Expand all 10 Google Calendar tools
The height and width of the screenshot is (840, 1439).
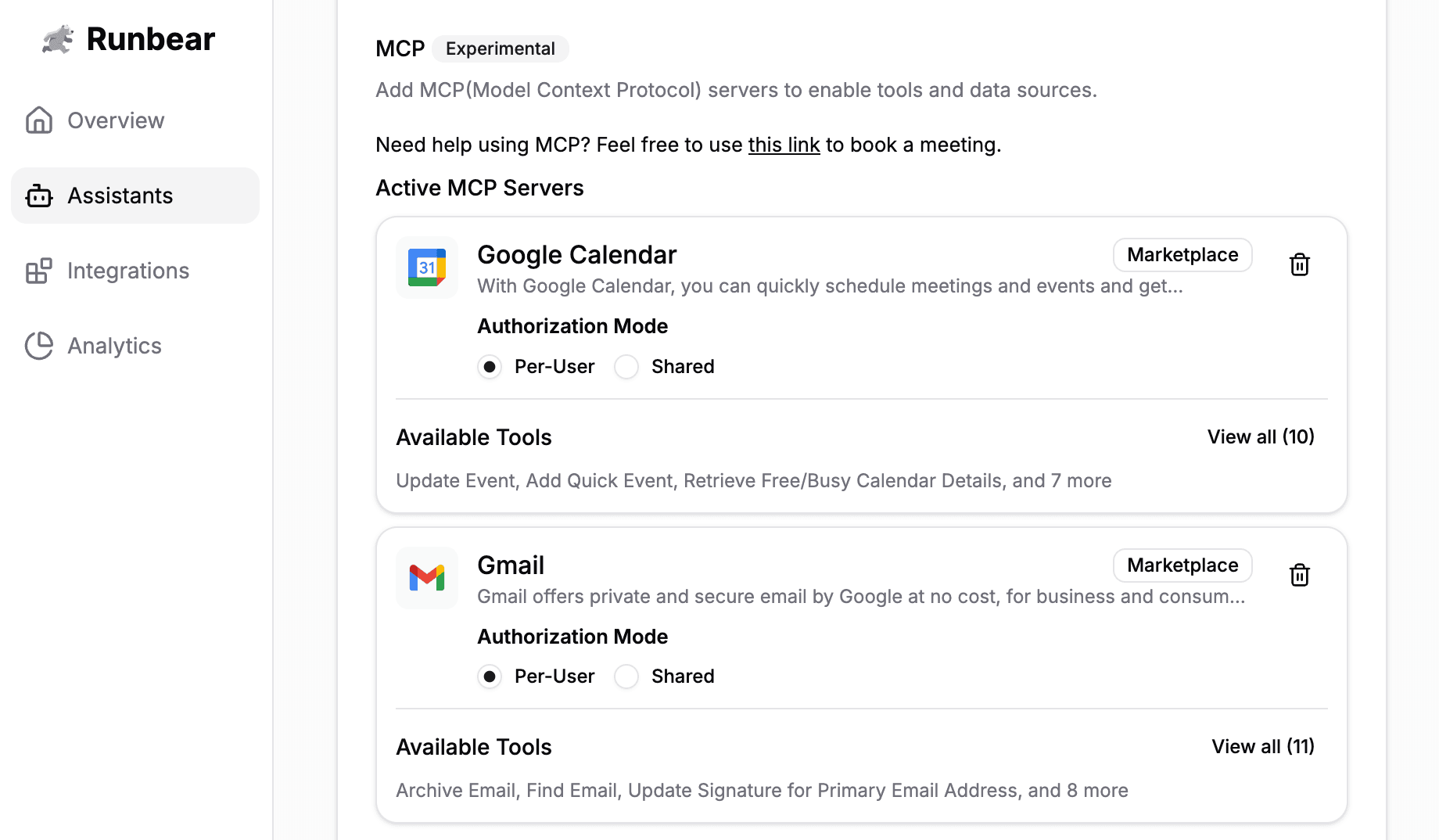(1261, 436)
